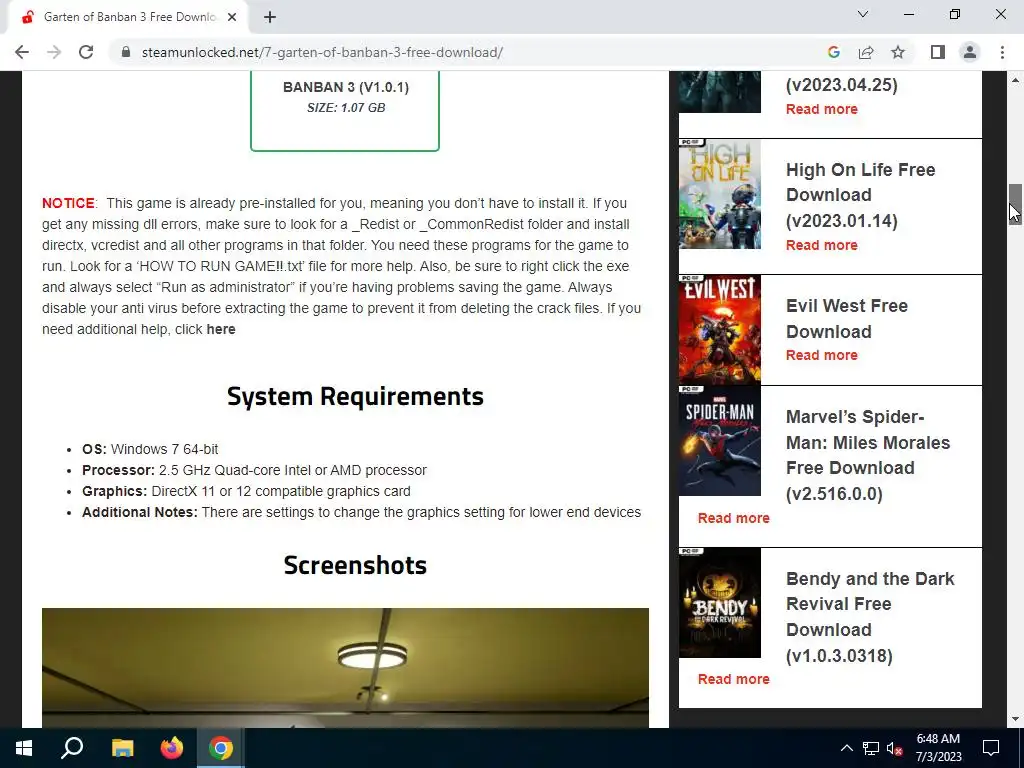Open the Windows Start menu
Viewport: 1024px width, 768px height.
[24, 748]
